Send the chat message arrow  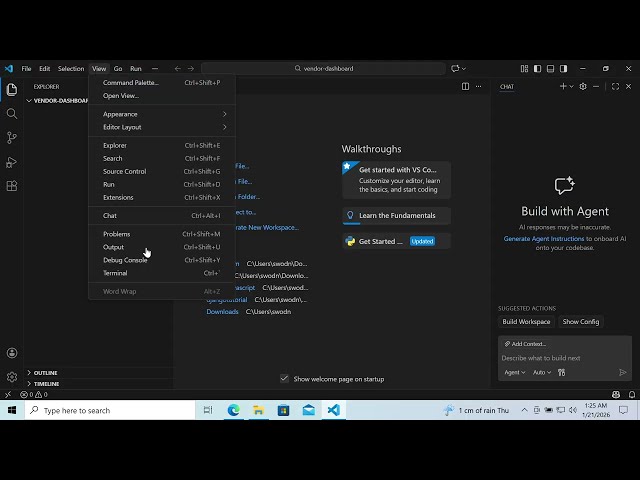coord(622,372)
